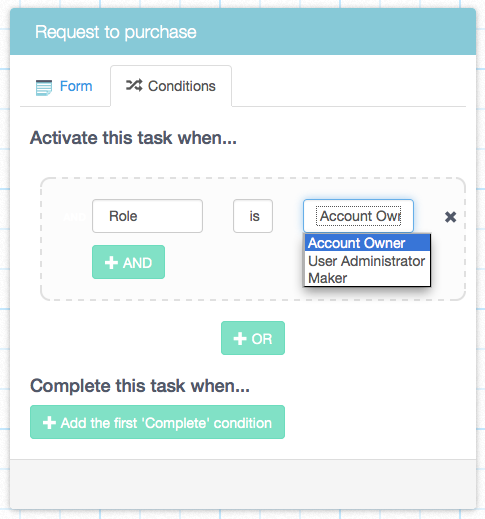Click the plus icon in the OR button
Viewport: 485px width, 519px height.
click(240, 339)
